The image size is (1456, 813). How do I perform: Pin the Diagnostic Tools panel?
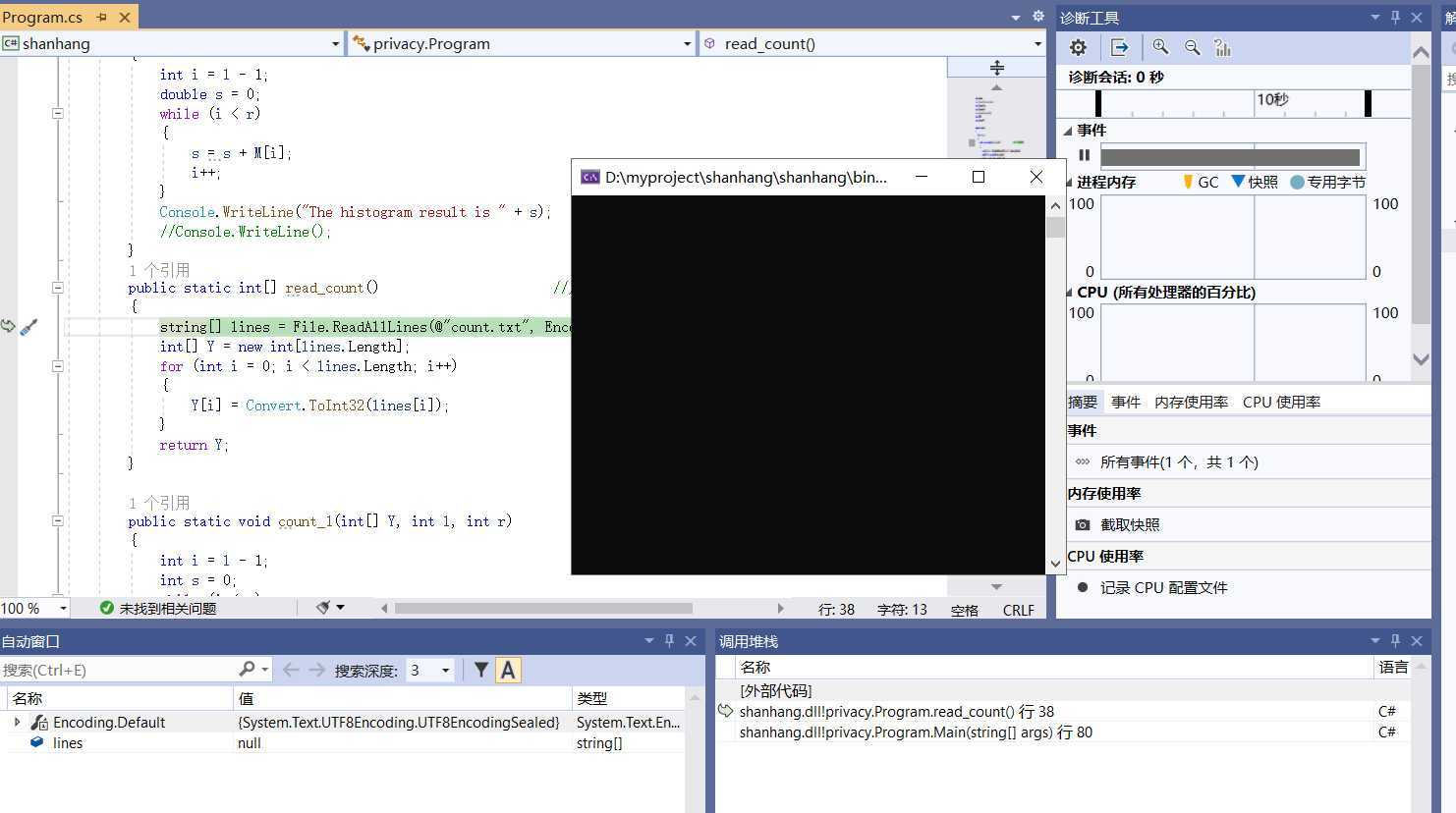pos(1395,17)
